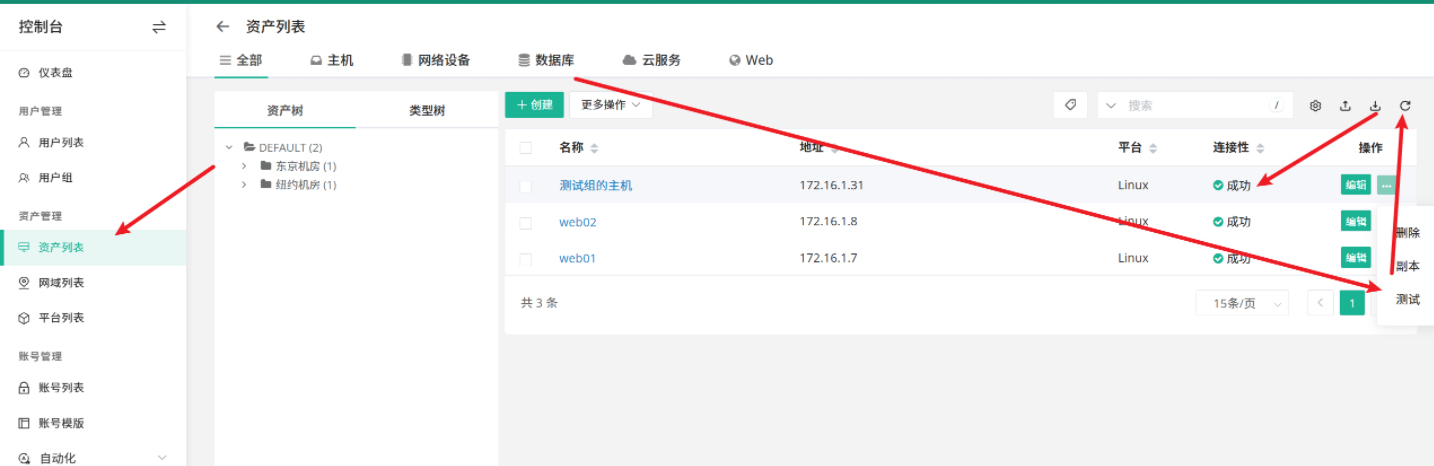Click the upload (import) icon
Screen dimensions: 1434x466
(x=1346, y=106)
